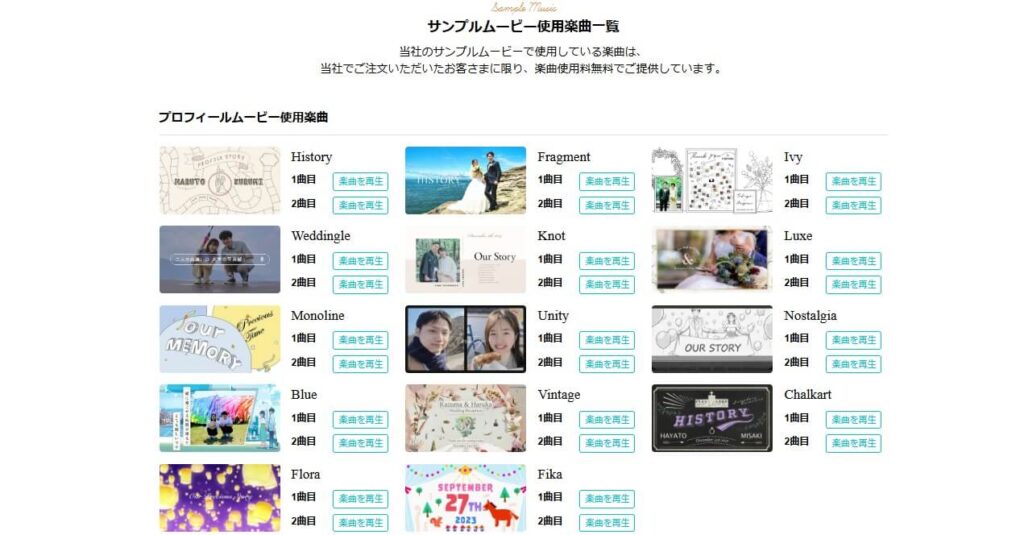1024x535 pixels.
Task: Open the Fika September 27th thumbnail
Action: tap(466, 498)
